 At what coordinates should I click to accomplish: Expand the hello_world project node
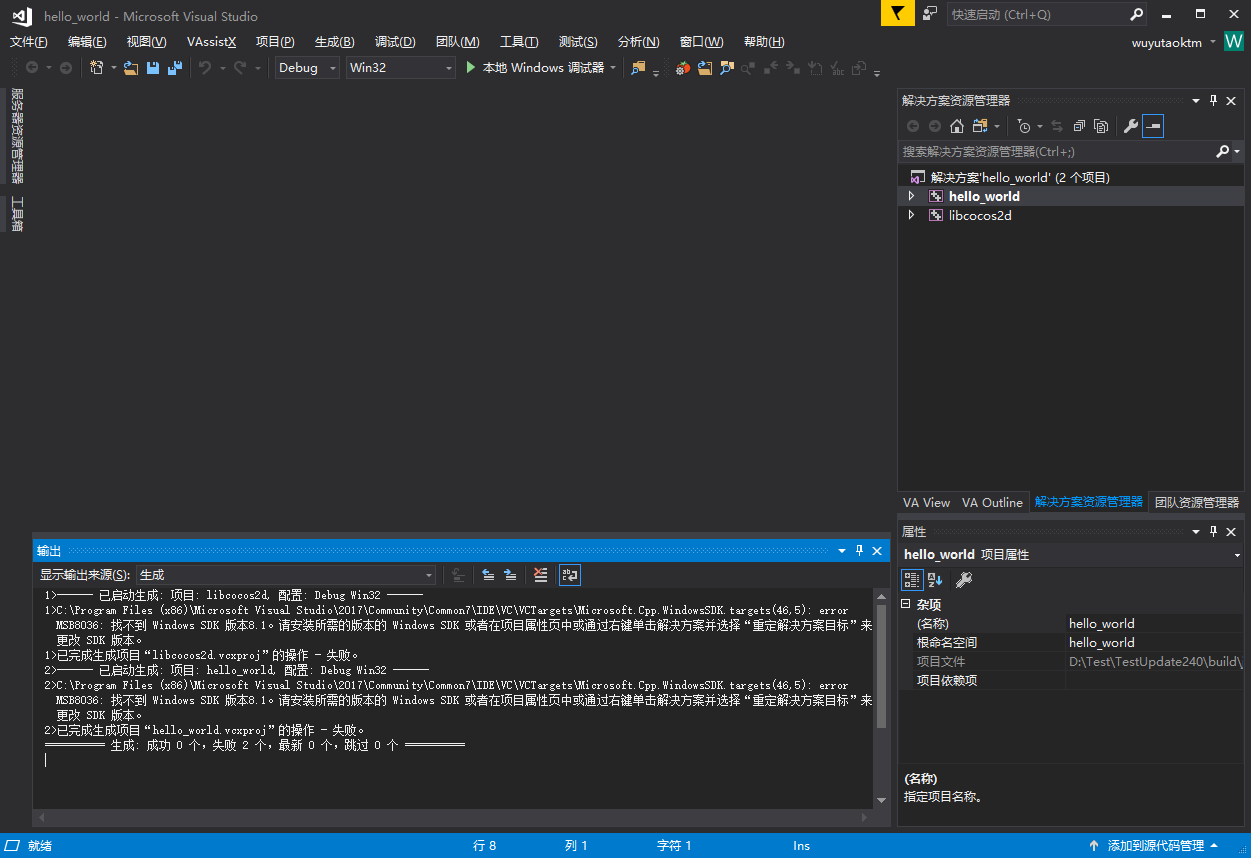tap(911, 196)
